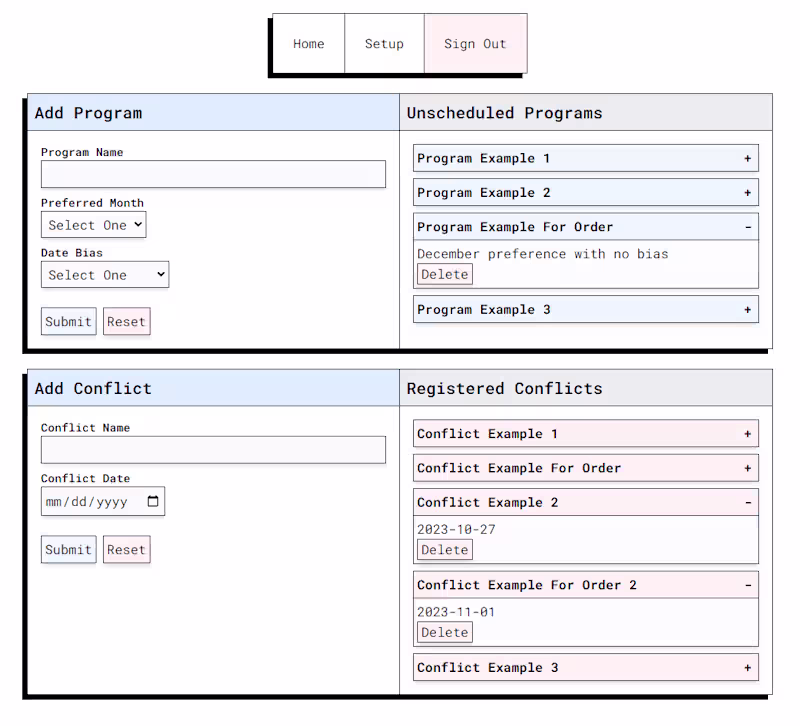This screenshot has height=726, width=800.
Task: Click the Add Conflict heading
Action: point(93,389)
